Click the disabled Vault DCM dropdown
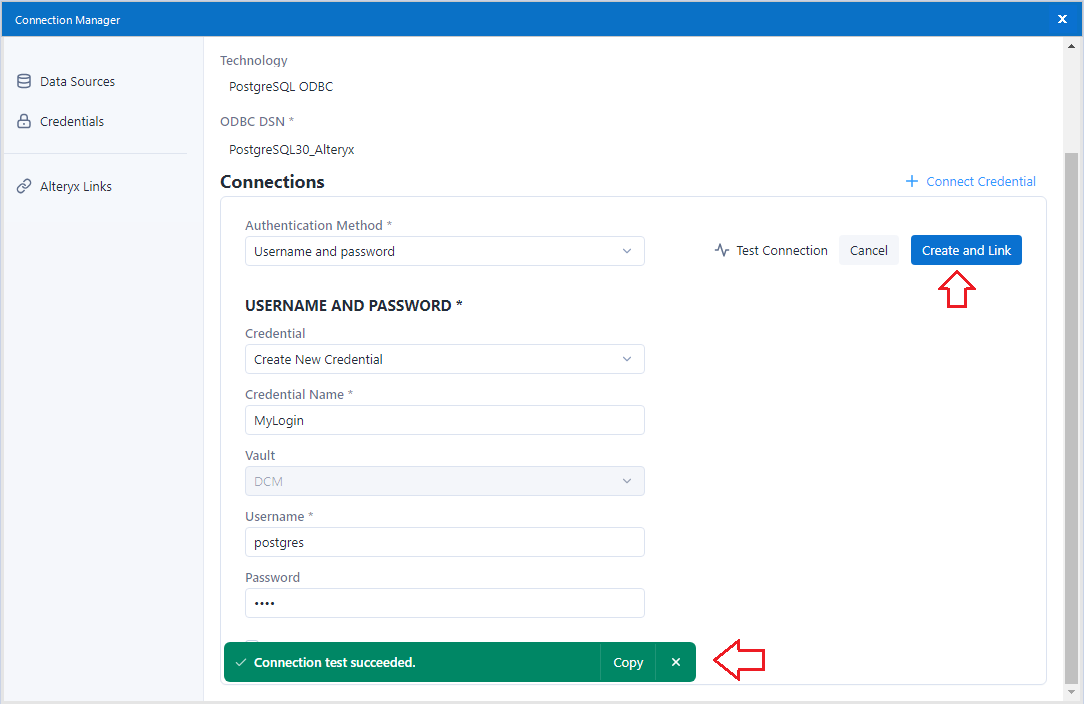1085x704 pixels. point(444,481)
